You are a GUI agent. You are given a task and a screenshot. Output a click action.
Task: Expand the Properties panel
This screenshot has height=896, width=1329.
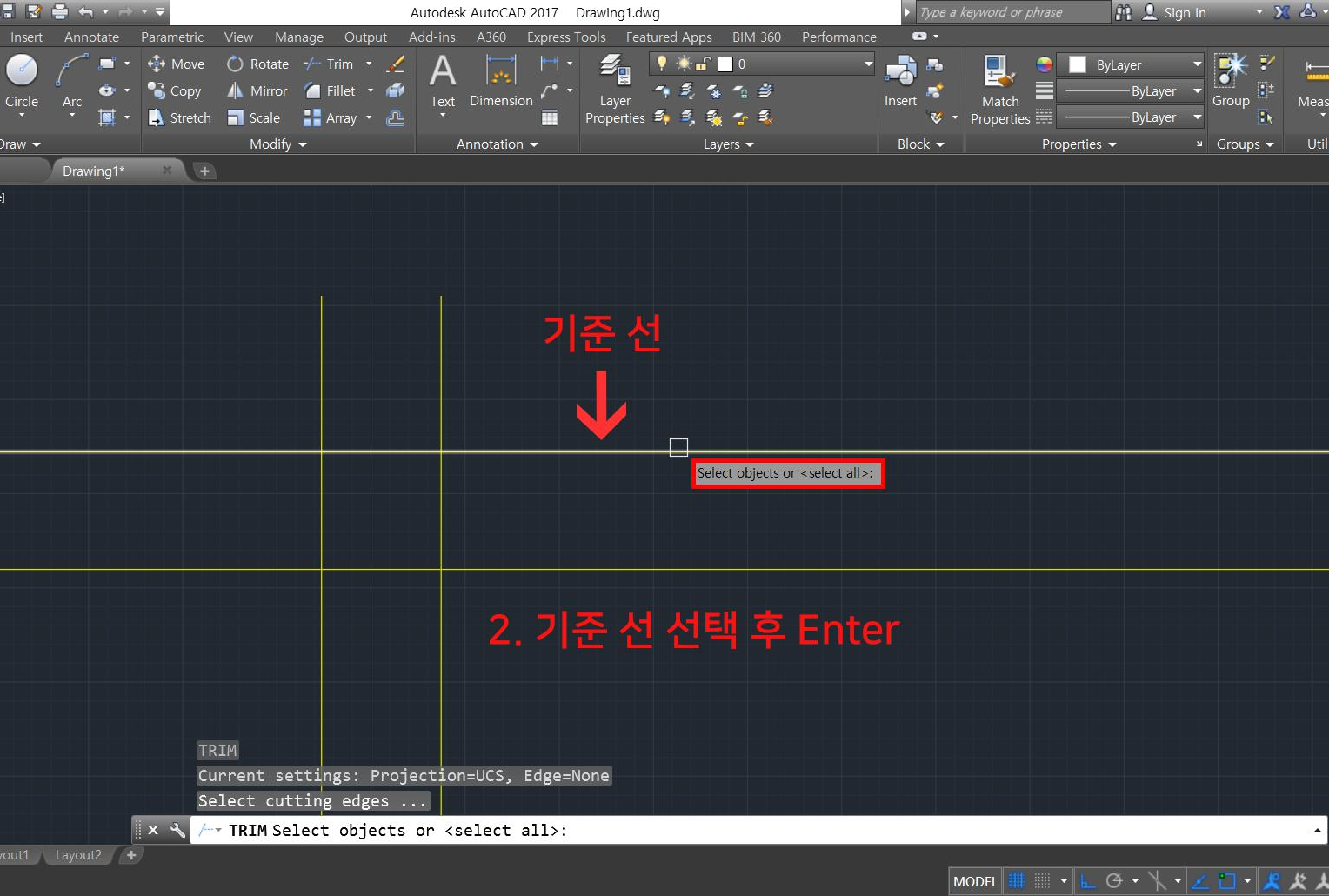(x=1079, y=144)
